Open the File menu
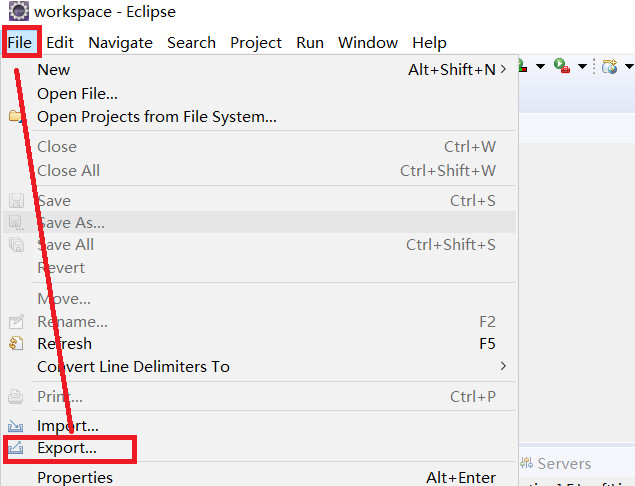Viewport: 635px width, 486px height. pos(20,43)
